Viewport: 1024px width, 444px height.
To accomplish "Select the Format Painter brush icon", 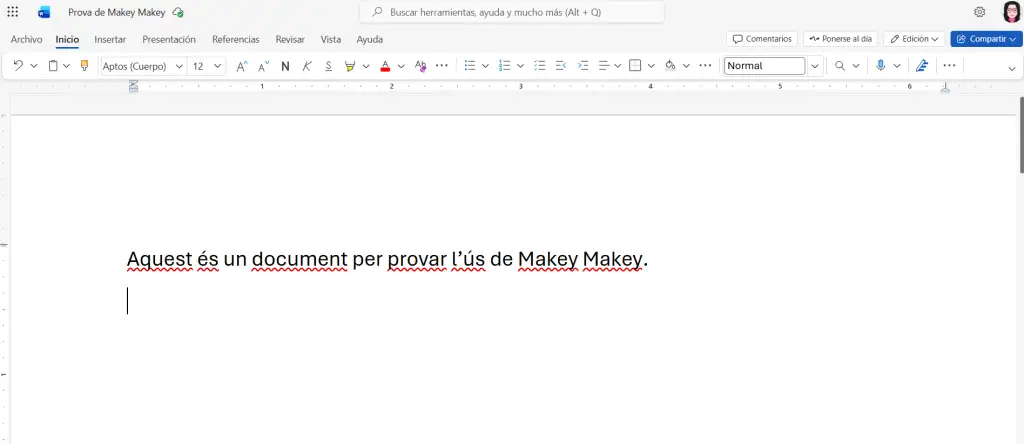I will point(84,66).
